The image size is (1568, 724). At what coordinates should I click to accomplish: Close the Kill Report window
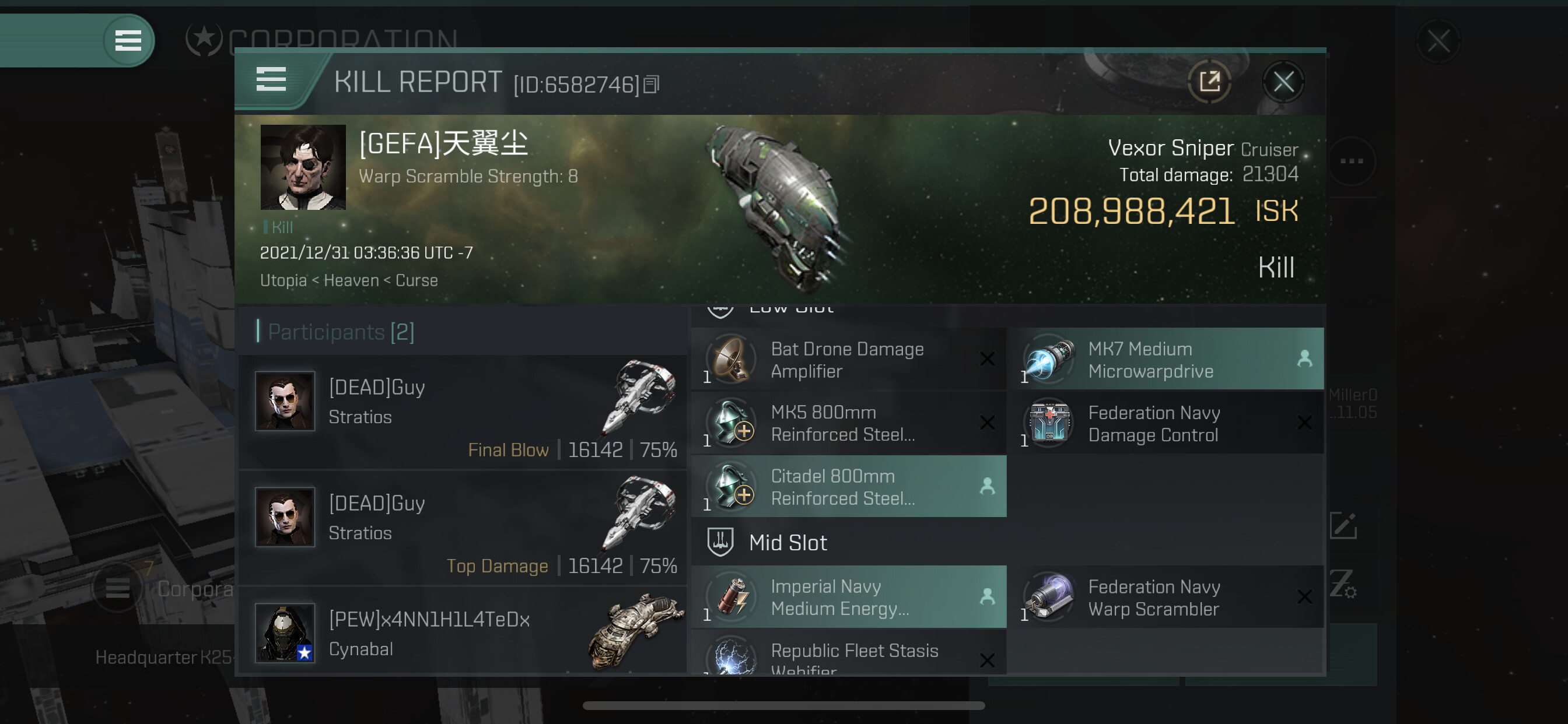pos(1283,81)
